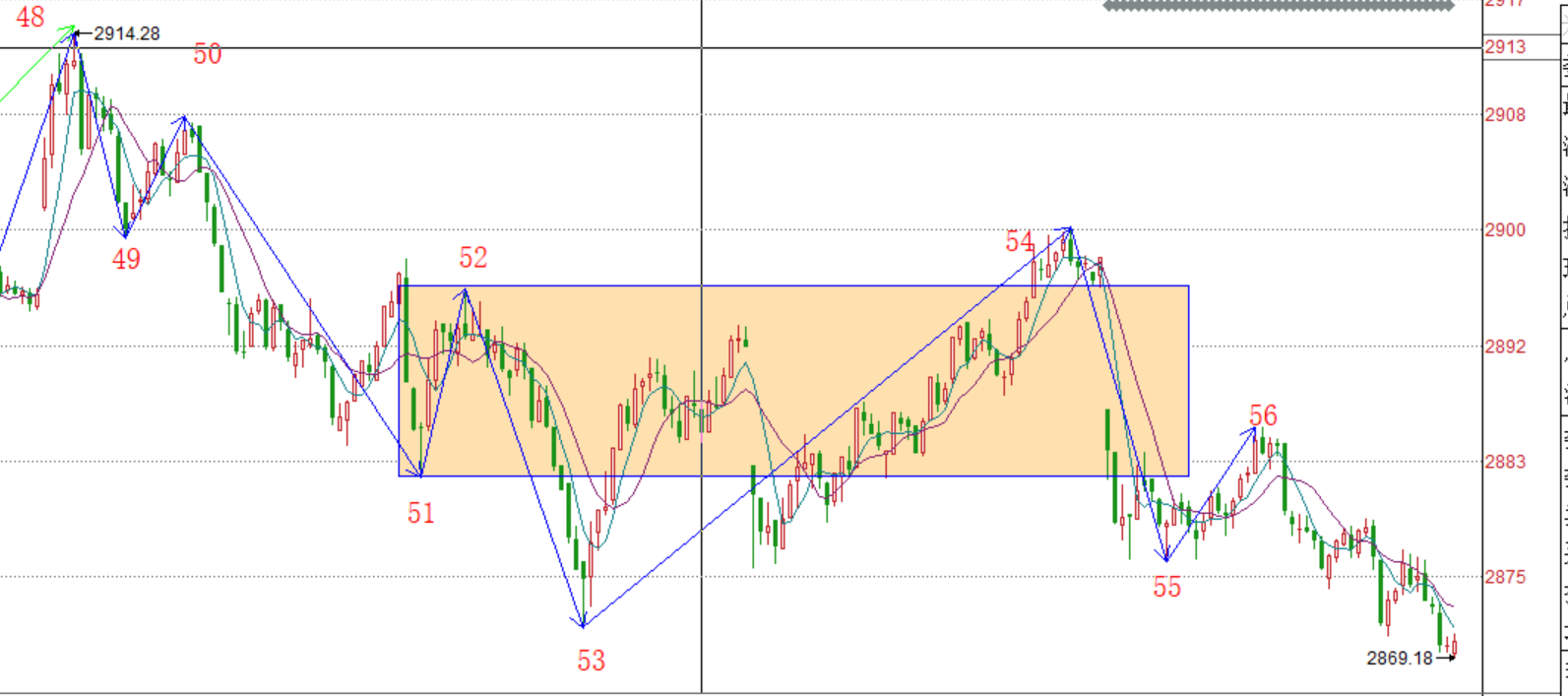
Task: Click the wave label 50
Action: pyautogui.click(x=207, y=54)
